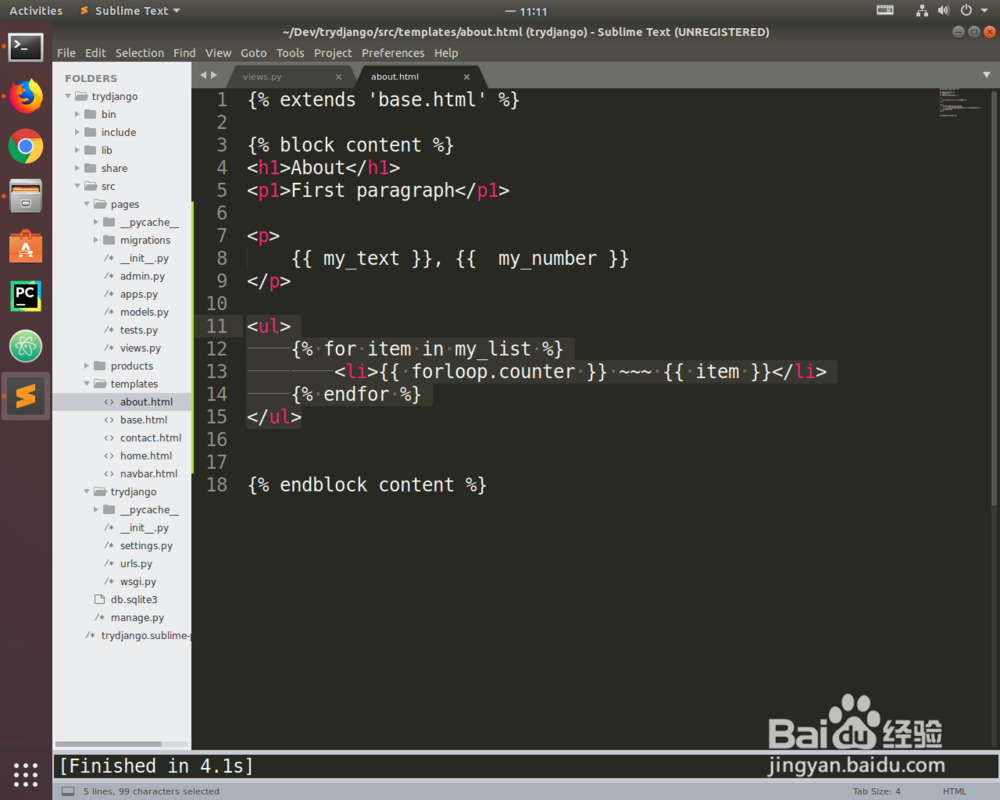The width and height of the screenshot is (1000, 800).
Task: Click the Tab Size: 4 indicator
Action: pos(876,791)
